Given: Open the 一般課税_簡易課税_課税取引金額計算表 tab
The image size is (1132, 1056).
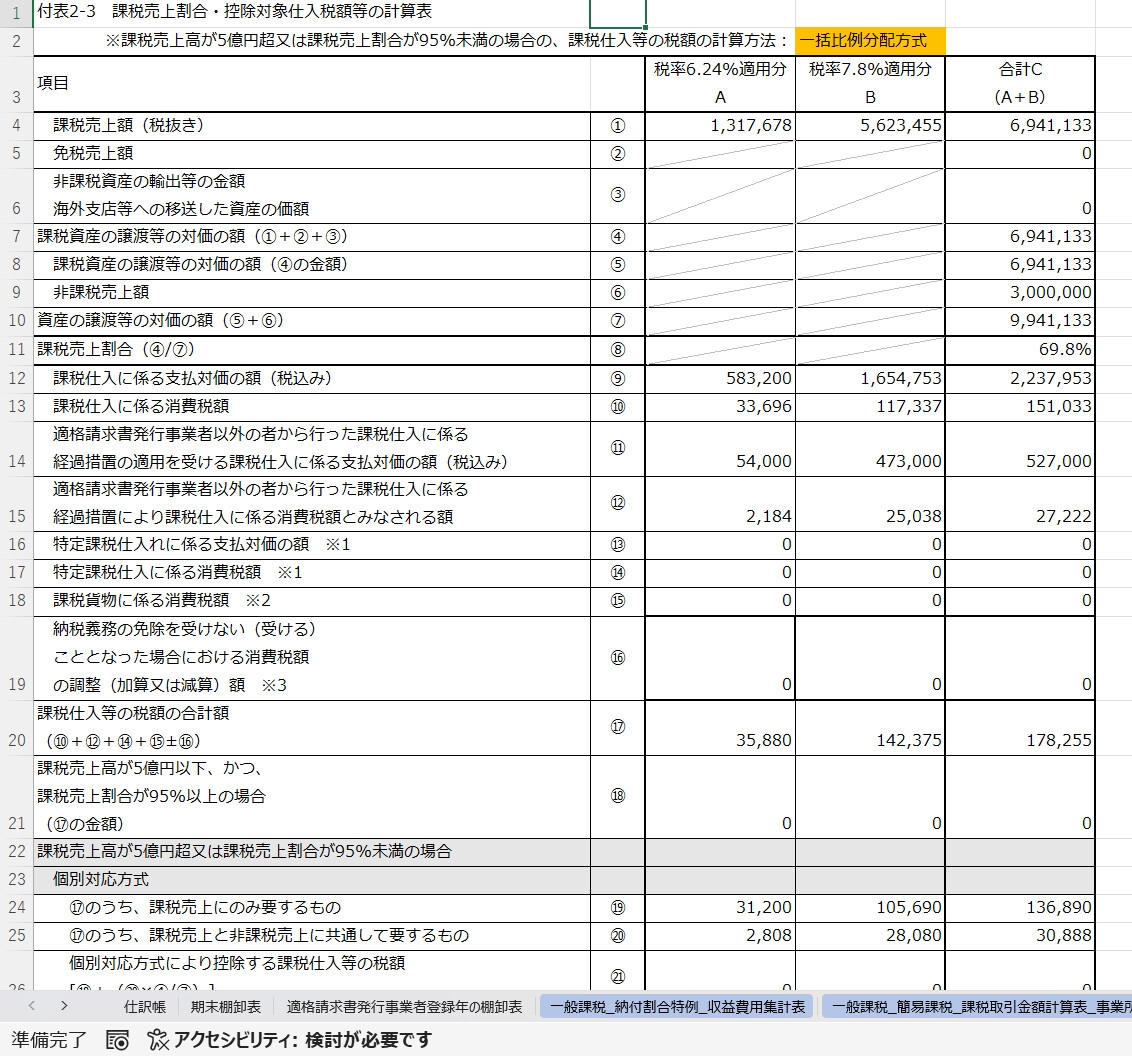Looking at the screenshot, I should click(976, 1007).
